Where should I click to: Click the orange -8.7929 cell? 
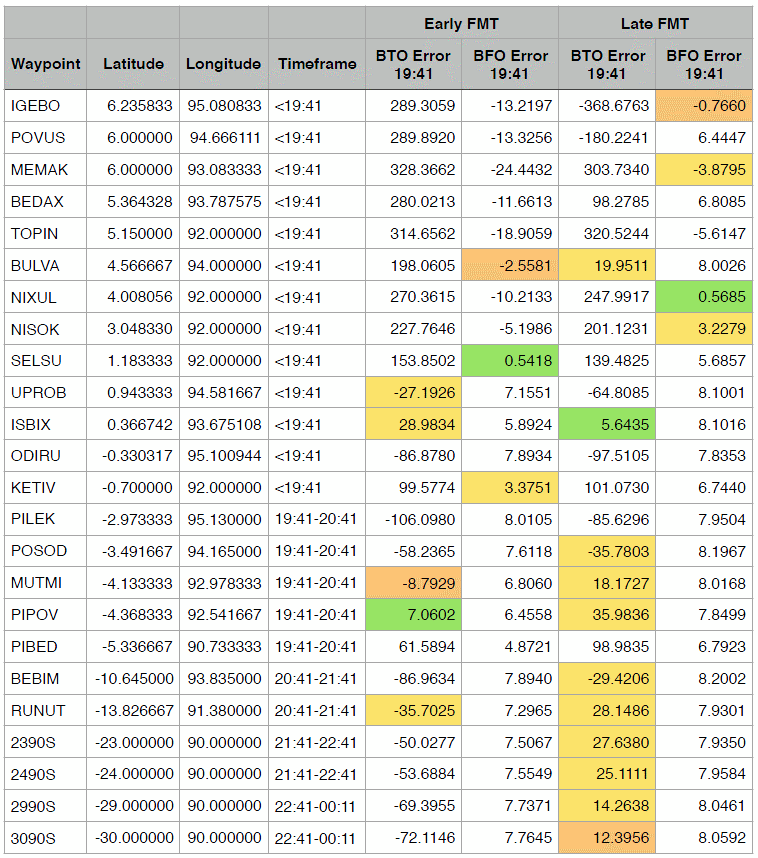tap(413, 583)
